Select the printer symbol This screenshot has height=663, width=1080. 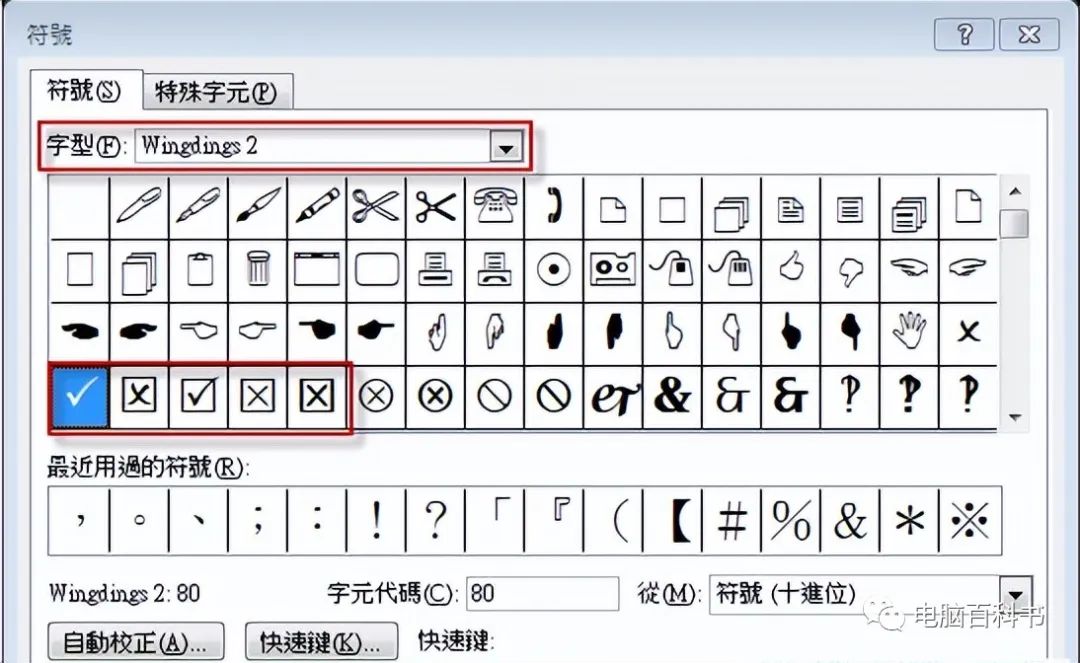tap(435, 269)
